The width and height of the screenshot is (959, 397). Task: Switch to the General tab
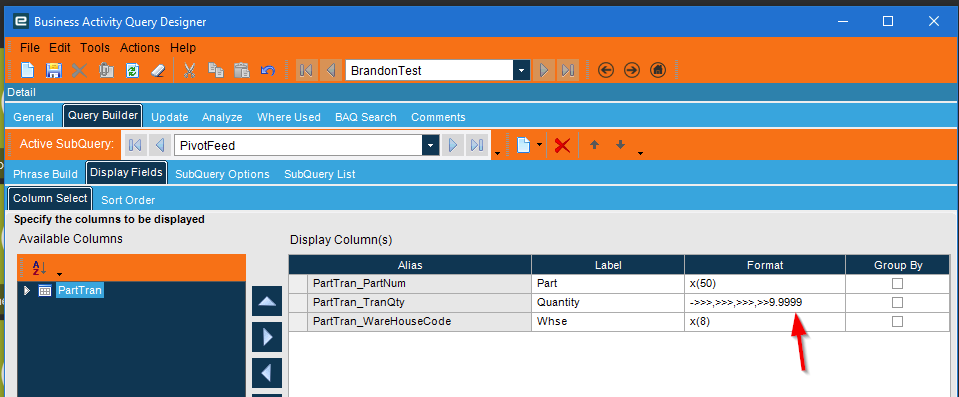click(34, 117)
